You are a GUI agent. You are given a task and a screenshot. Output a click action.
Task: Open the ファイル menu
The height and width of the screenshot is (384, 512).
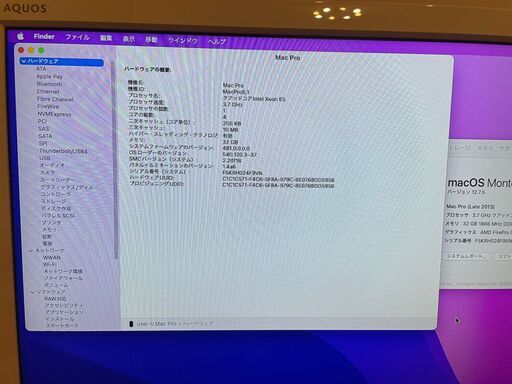point(77,37)
